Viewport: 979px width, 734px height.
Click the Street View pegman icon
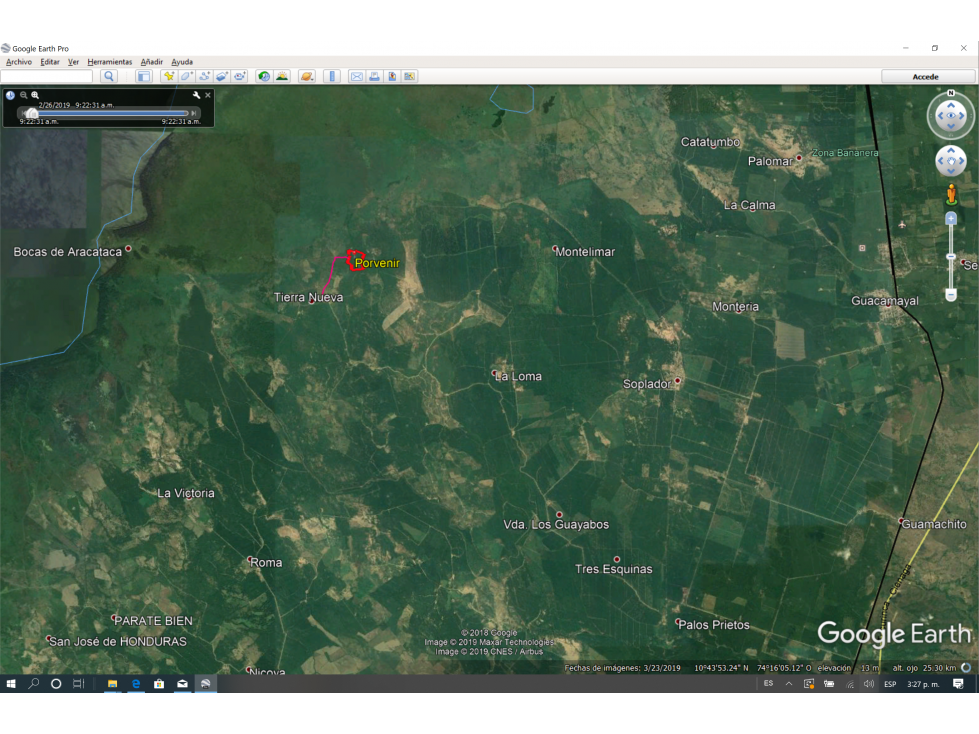[x=951, y=195]
